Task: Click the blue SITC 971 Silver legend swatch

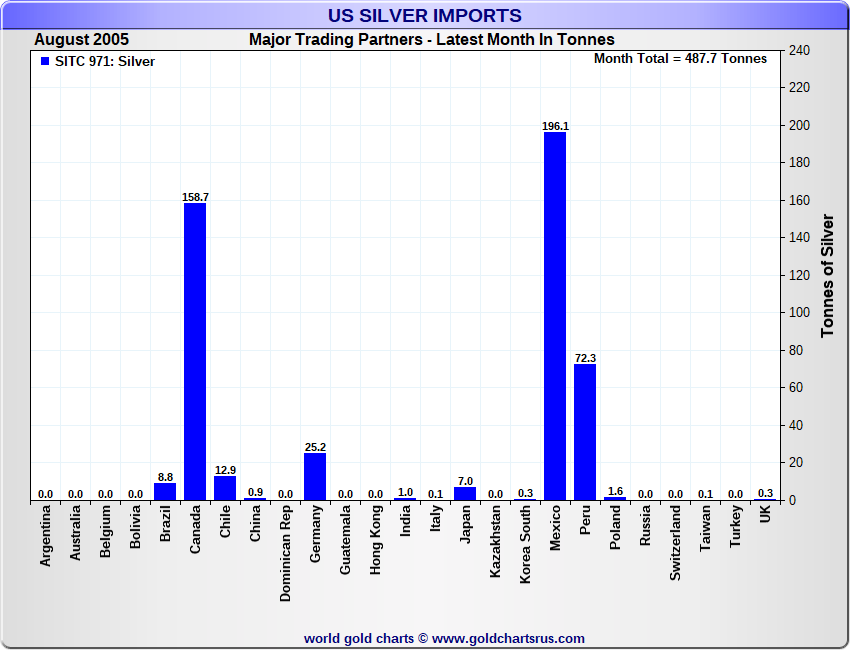Action: pos(45,61)
